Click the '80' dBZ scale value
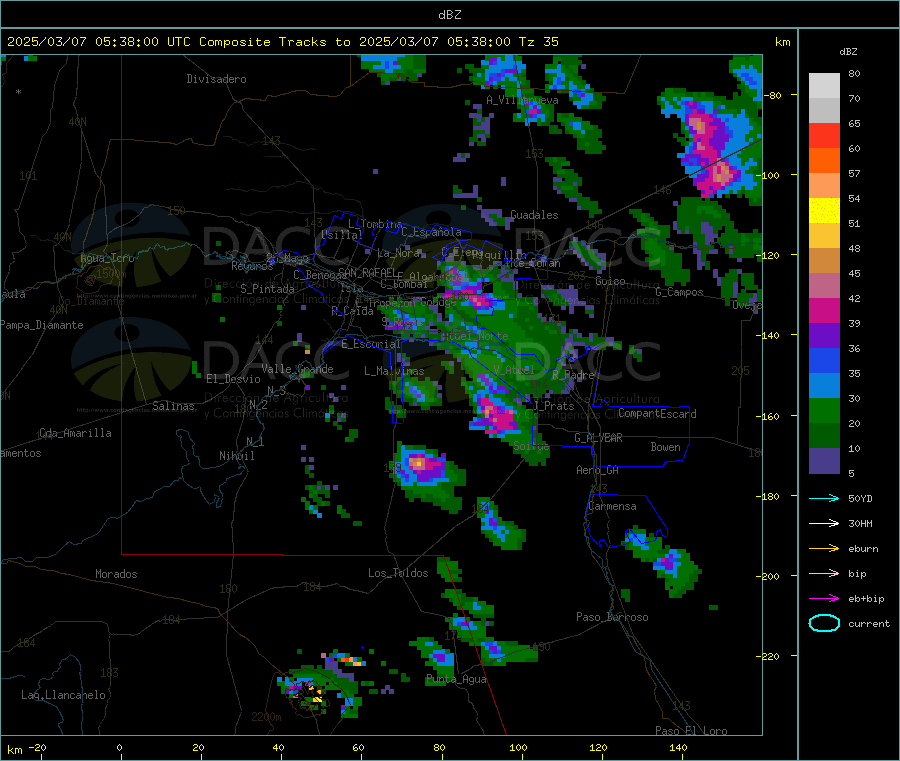Screen dimensions: 900x761 pos(854,73)
